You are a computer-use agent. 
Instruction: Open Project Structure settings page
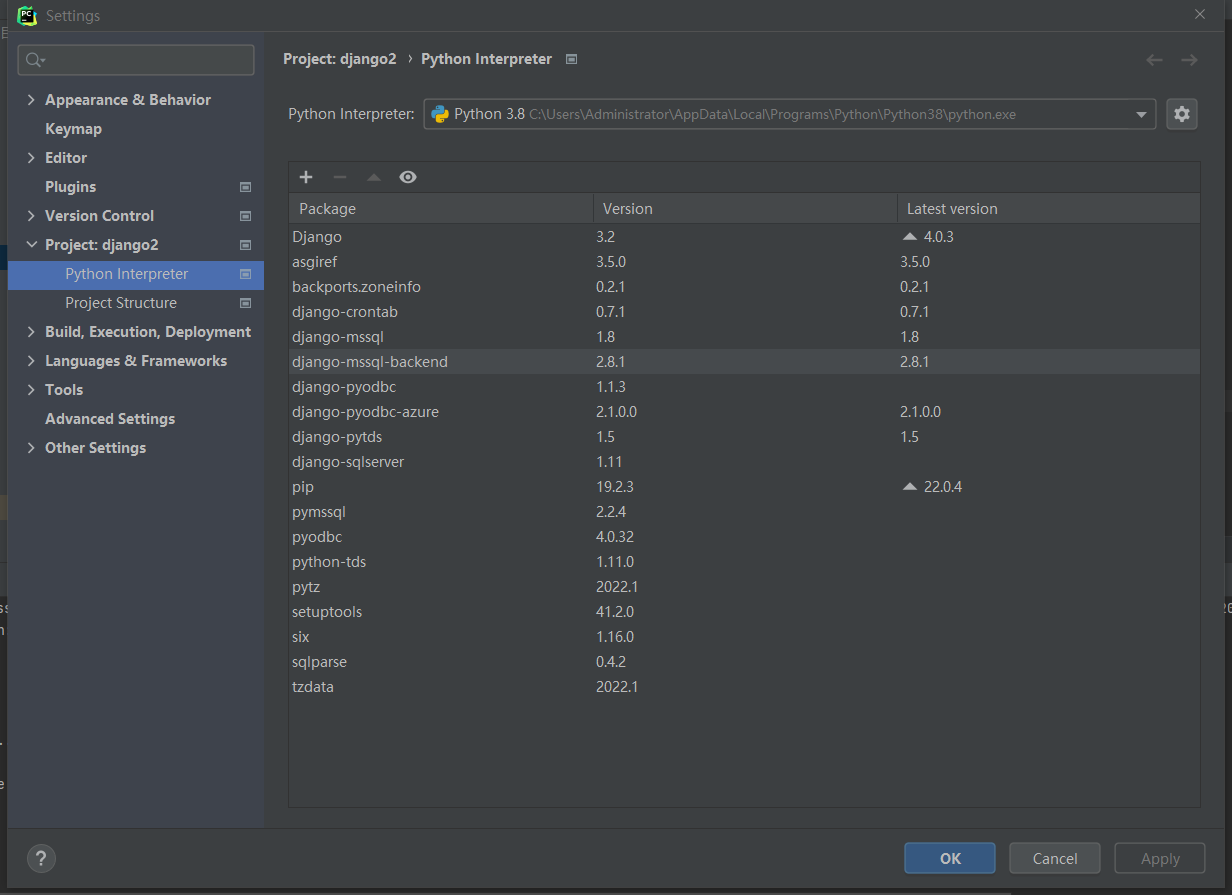(121, 303)
